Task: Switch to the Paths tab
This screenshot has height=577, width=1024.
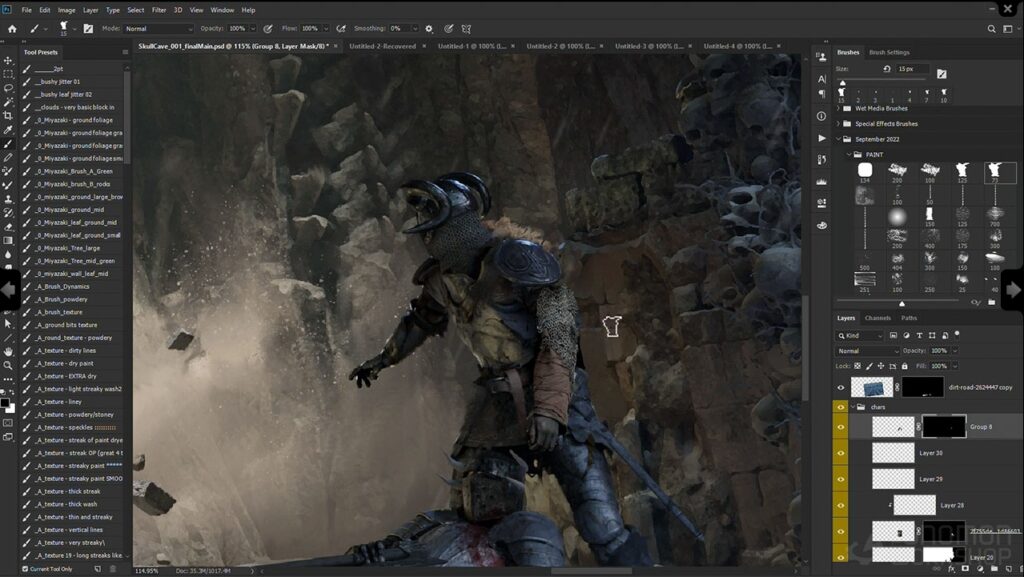Action: [x=908, y=319]
